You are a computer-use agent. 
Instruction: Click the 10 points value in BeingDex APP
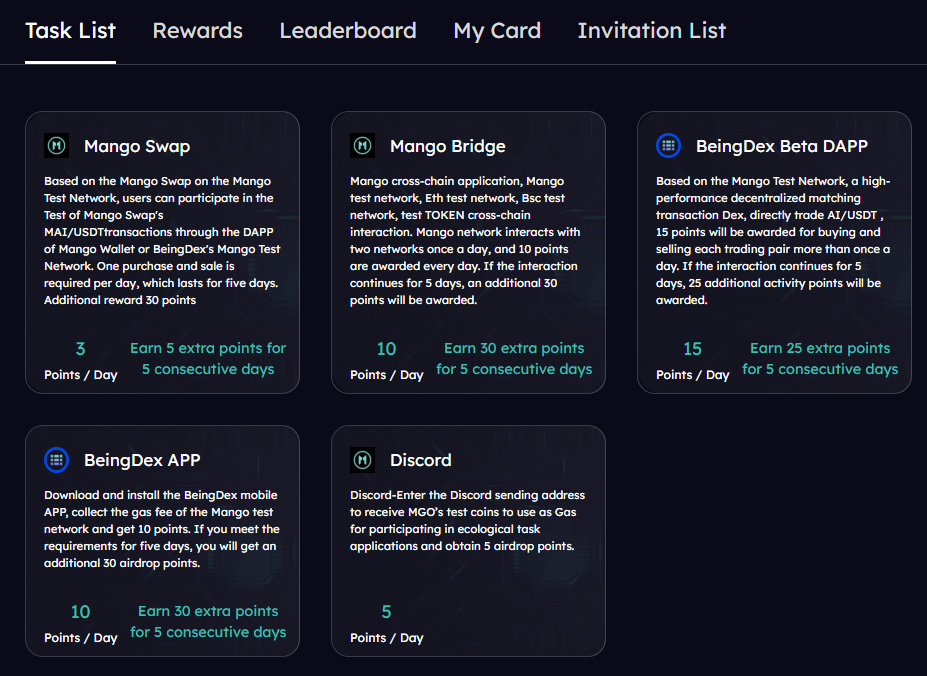(x=80, y=612)
